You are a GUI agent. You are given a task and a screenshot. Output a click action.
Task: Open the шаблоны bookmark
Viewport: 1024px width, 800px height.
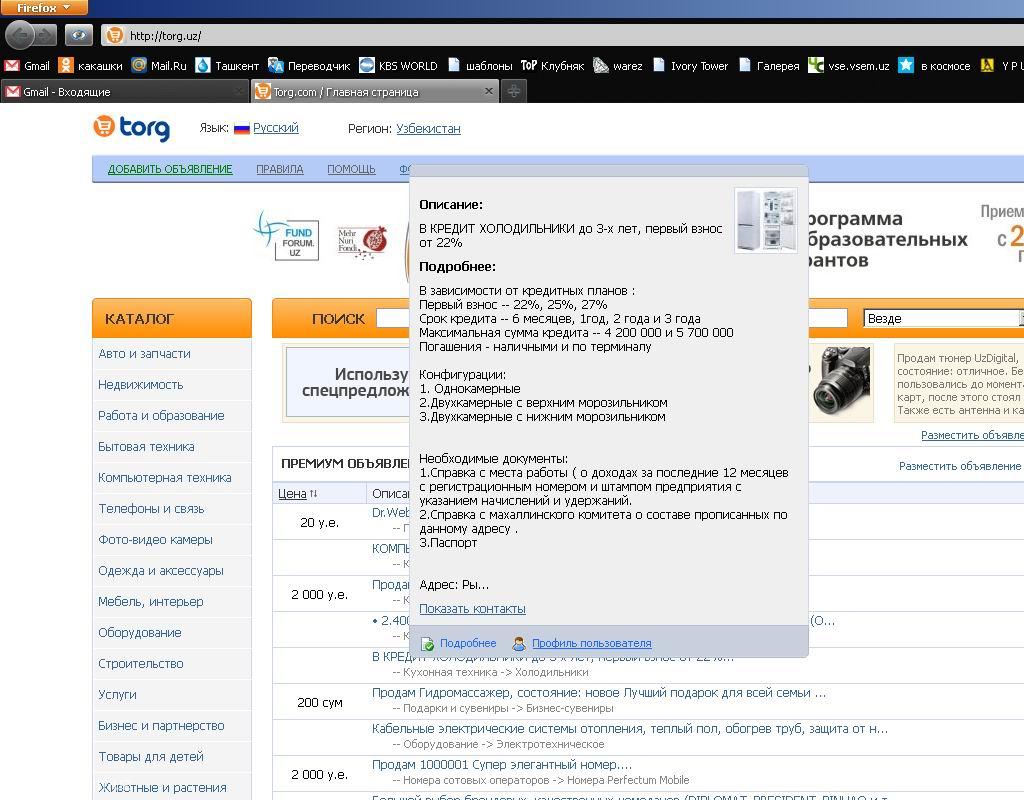(480, 65)
